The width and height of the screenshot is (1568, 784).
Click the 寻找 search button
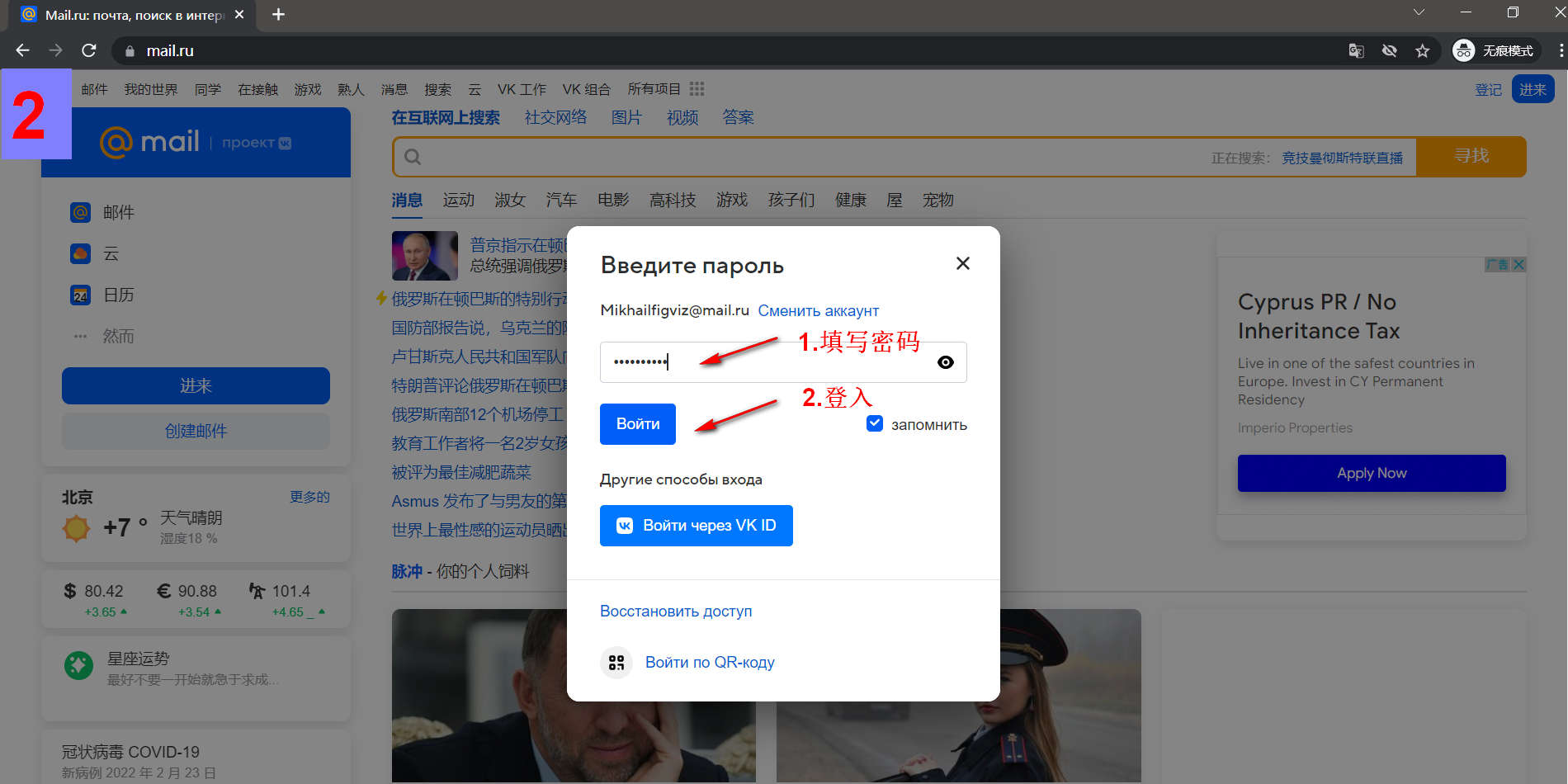pyautogui.click(x=1471, y=156)
